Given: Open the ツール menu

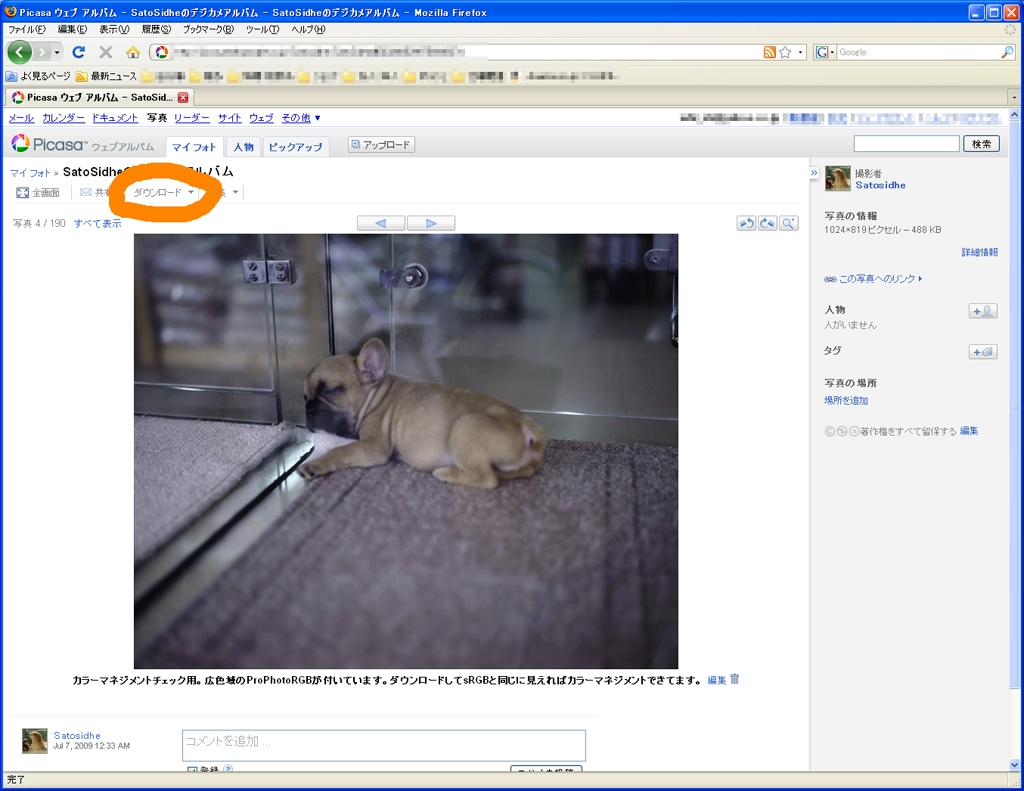Looking at the screenshot, I should pyautogui.click(x=262, y=29).
